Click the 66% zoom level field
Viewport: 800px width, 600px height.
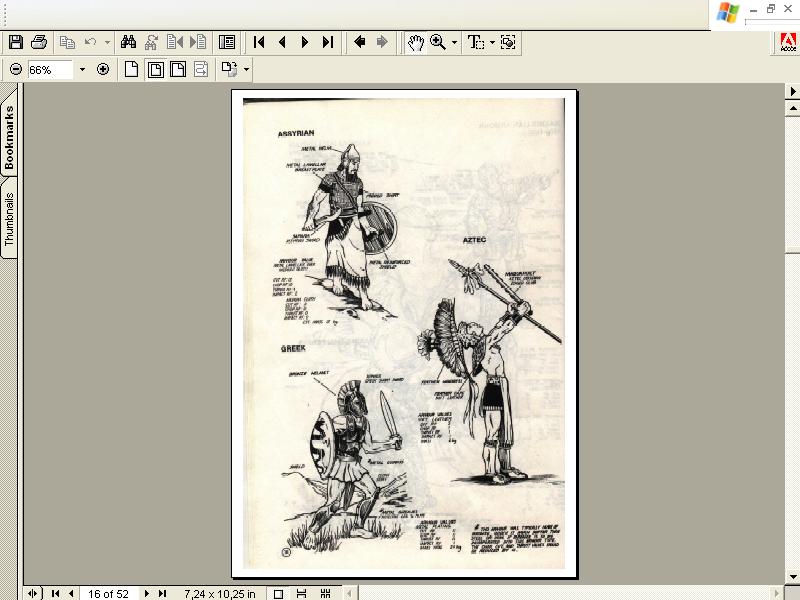pos(50,70)
